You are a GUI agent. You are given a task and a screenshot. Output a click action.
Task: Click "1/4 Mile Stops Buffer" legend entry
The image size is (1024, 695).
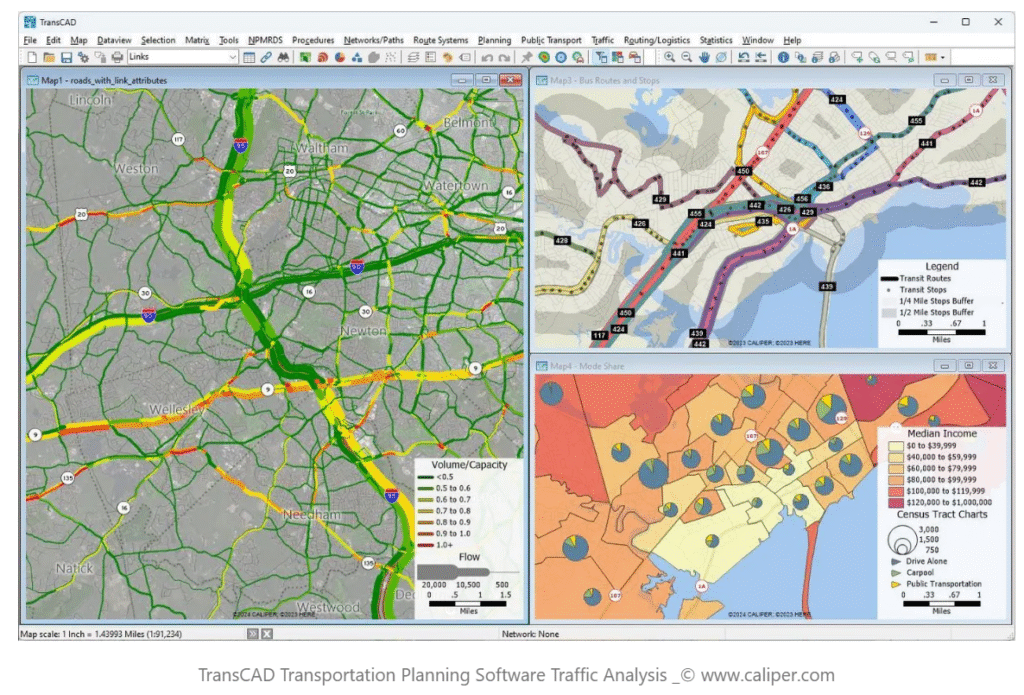coord(936,301)
